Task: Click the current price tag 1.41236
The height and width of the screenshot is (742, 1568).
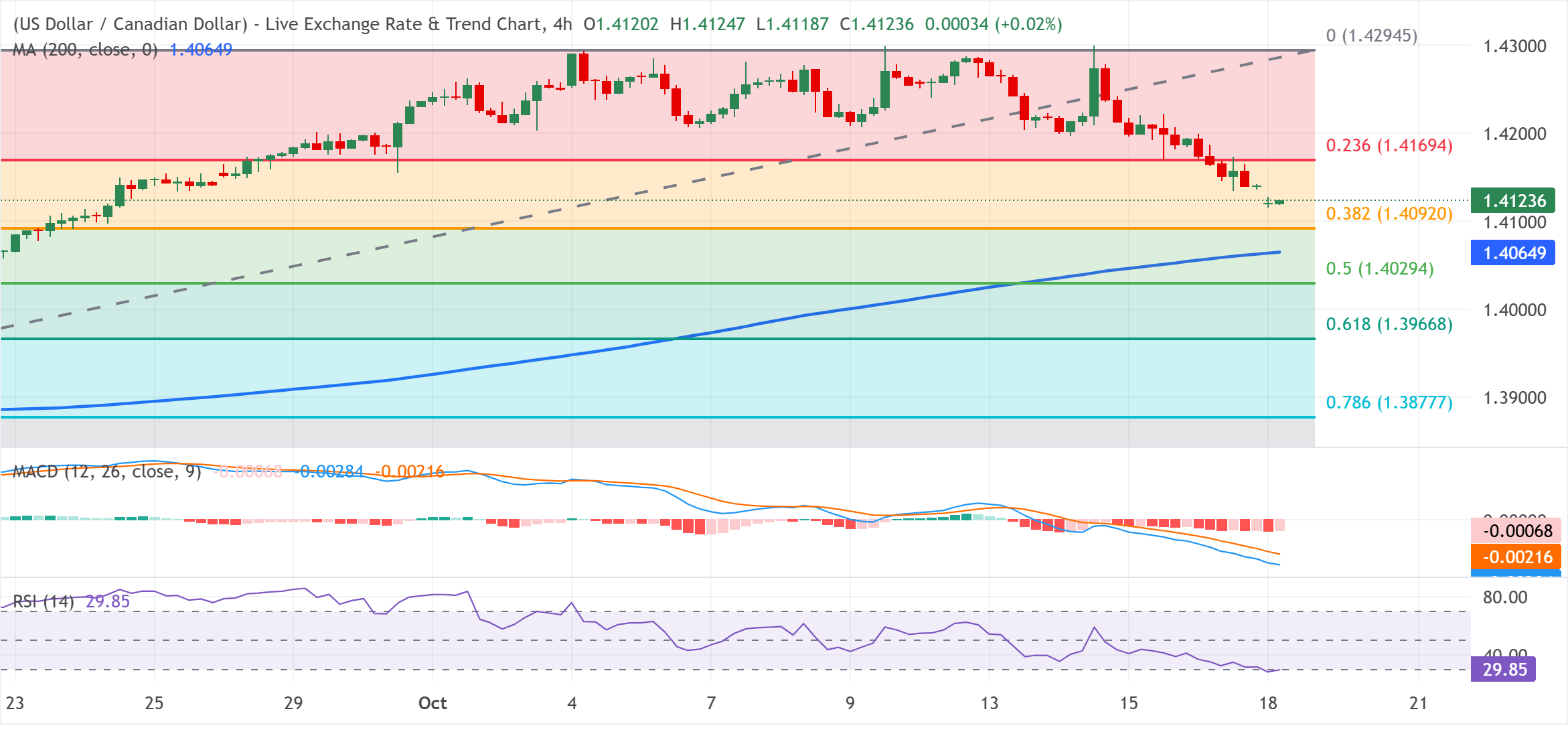Action: pyautogui.click(x=1513, y=201)
